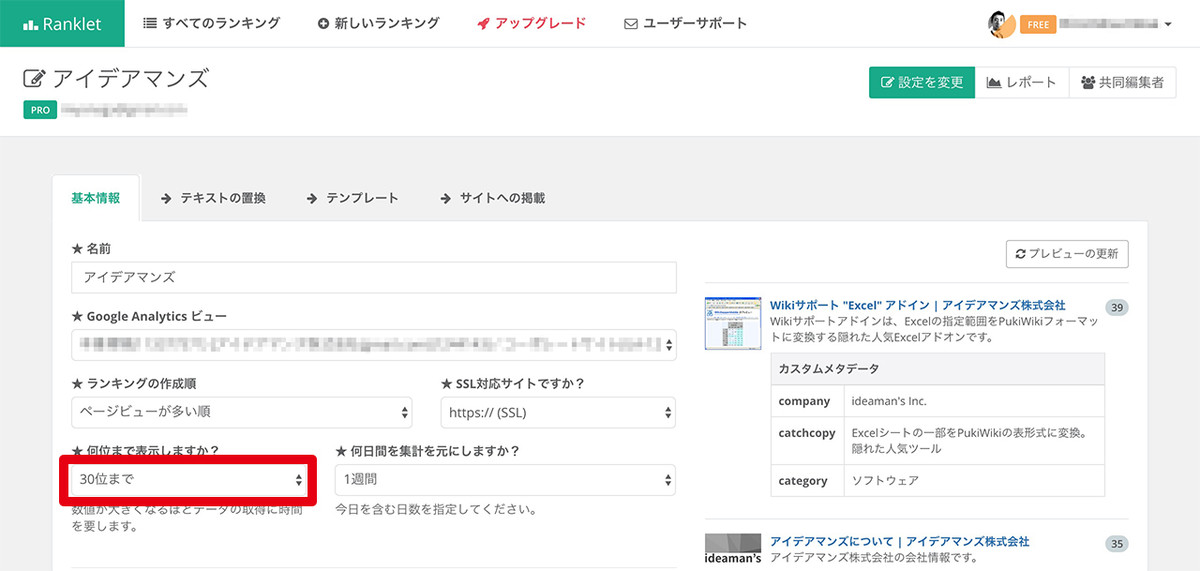Switch to テンプレート tab
Image resolution: width=1200 pixels, height=571 pixels.
click(353, 198)
